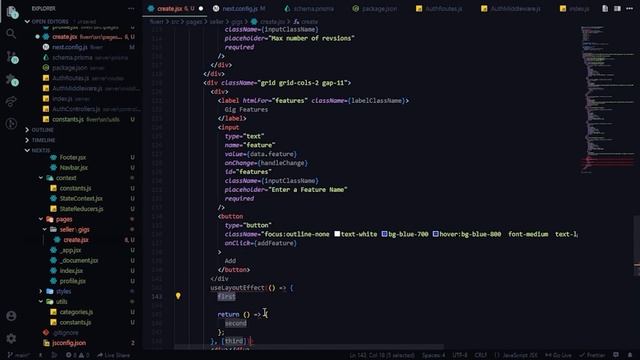640x360 pixels.
Task: Expand the Timeline section
Action: (42, 140)
